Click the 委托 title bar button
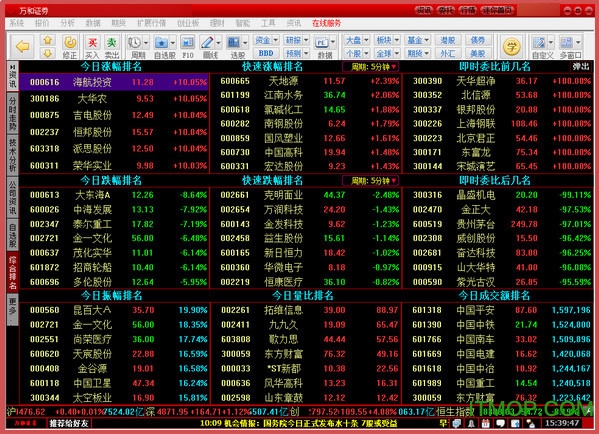This screenshot has height=434, width=599. (445, 10)
